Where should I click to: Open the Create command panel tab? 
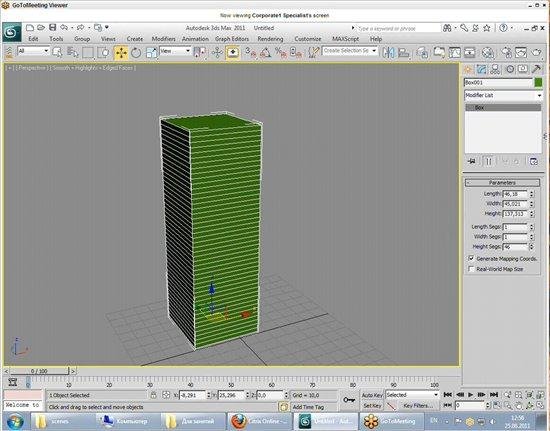pyautogui.click(x=468, y=69)
